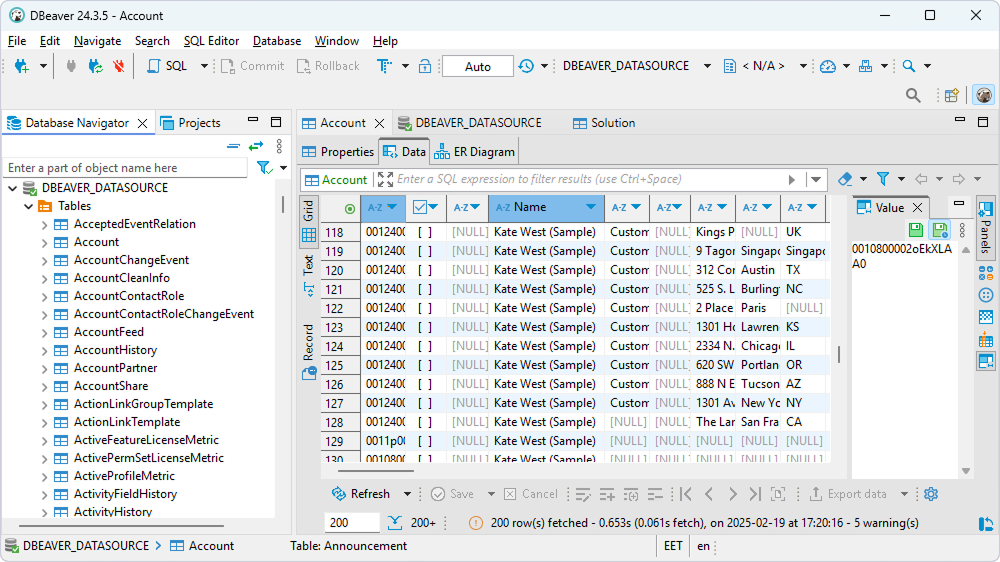1000x562 pixels.
Task: Click the save icon in Value panel
Action: 916,230
